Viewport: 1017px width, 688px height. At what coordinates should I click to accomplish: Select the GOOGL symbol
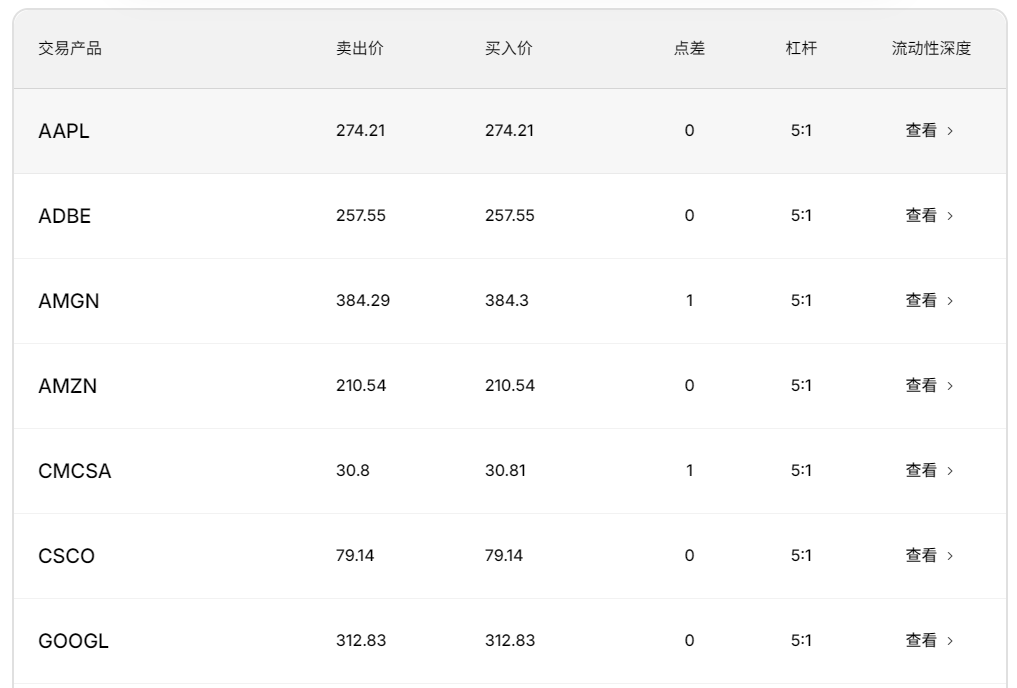[x=73, y=641]
